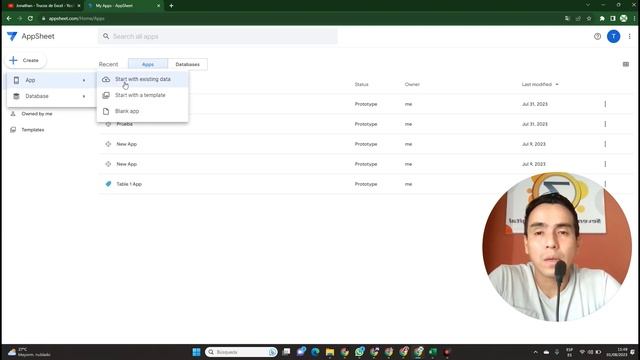
Task: Open a new browser tab
Action: [171, 6]
